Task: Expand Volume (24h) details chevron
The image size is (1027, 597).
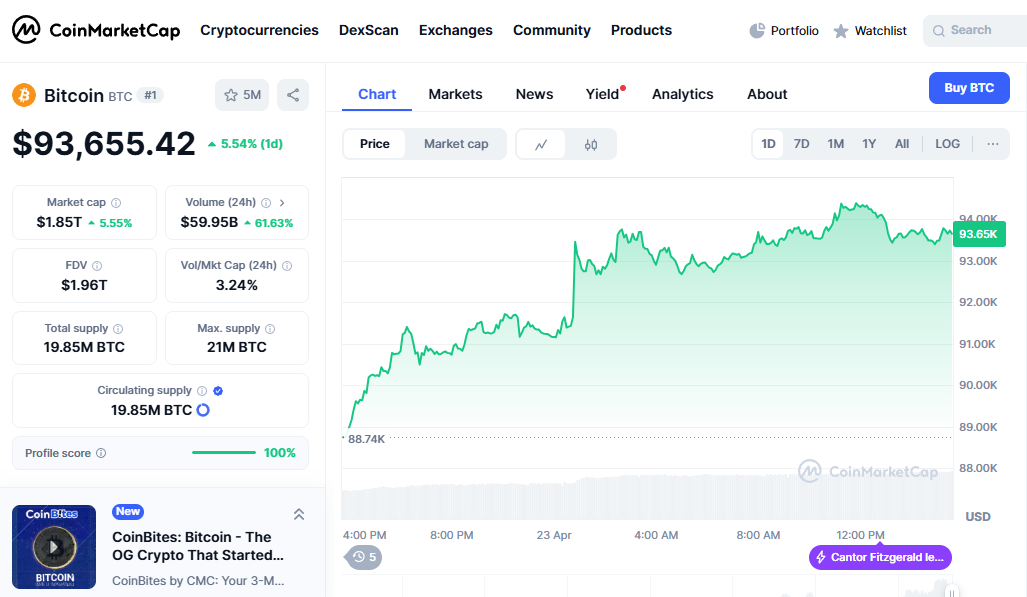Action: pyautogui.click(x=282, y=203)
